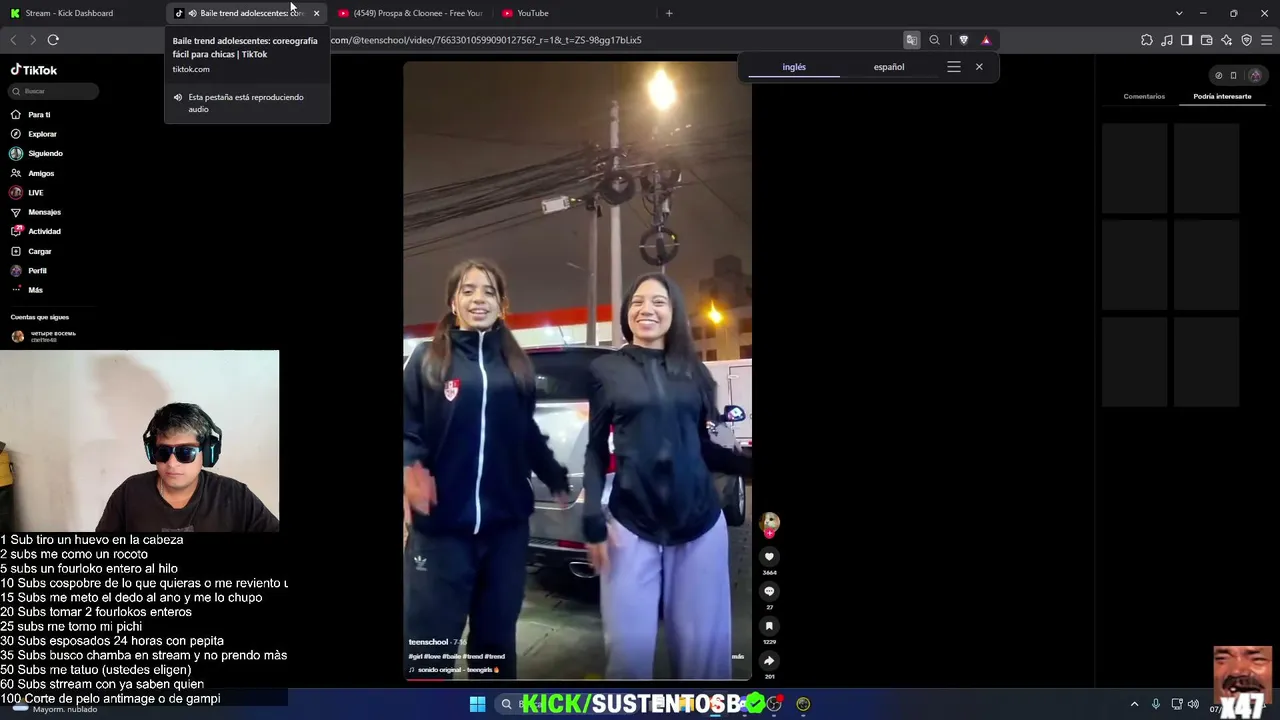Expand the video caption with más
The image size is (1280, 720).
click(x=738, y=656)
